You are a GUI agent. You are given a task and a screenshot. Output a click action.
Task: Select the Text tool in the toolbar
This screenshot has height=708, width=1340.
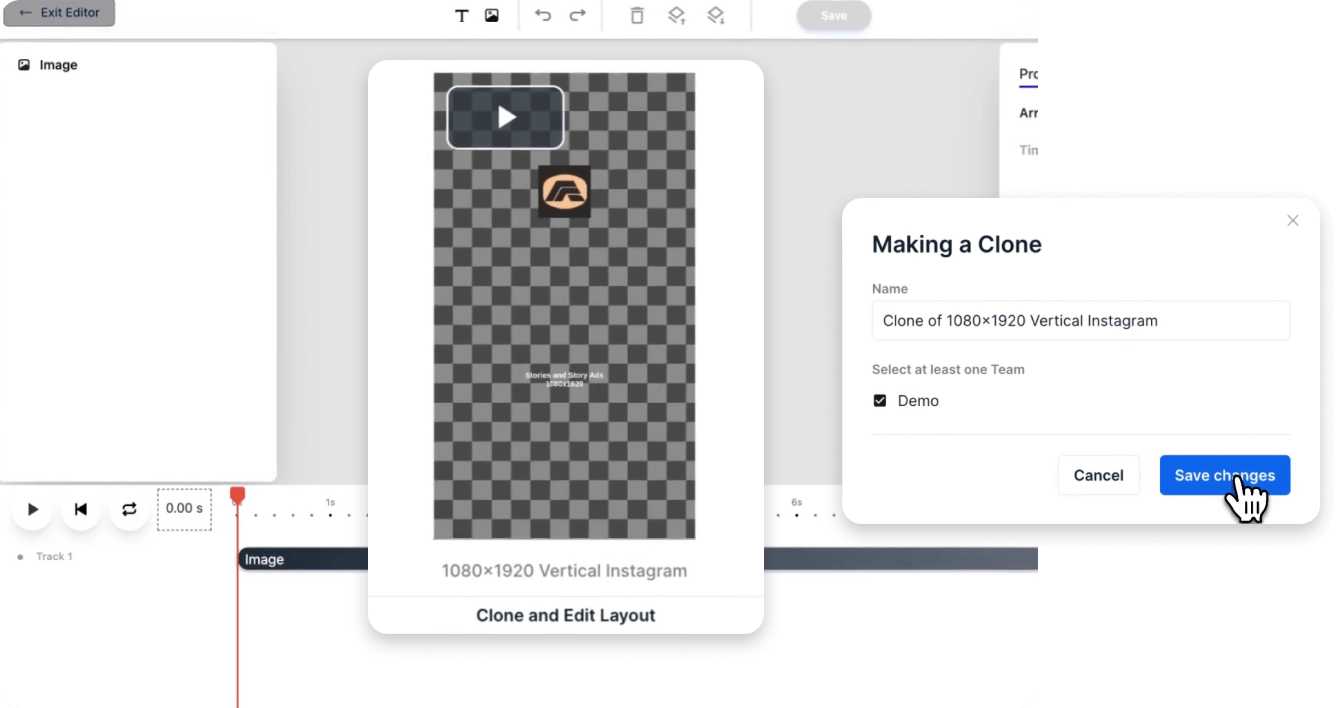pyautogui.click(x=461, y=16)
